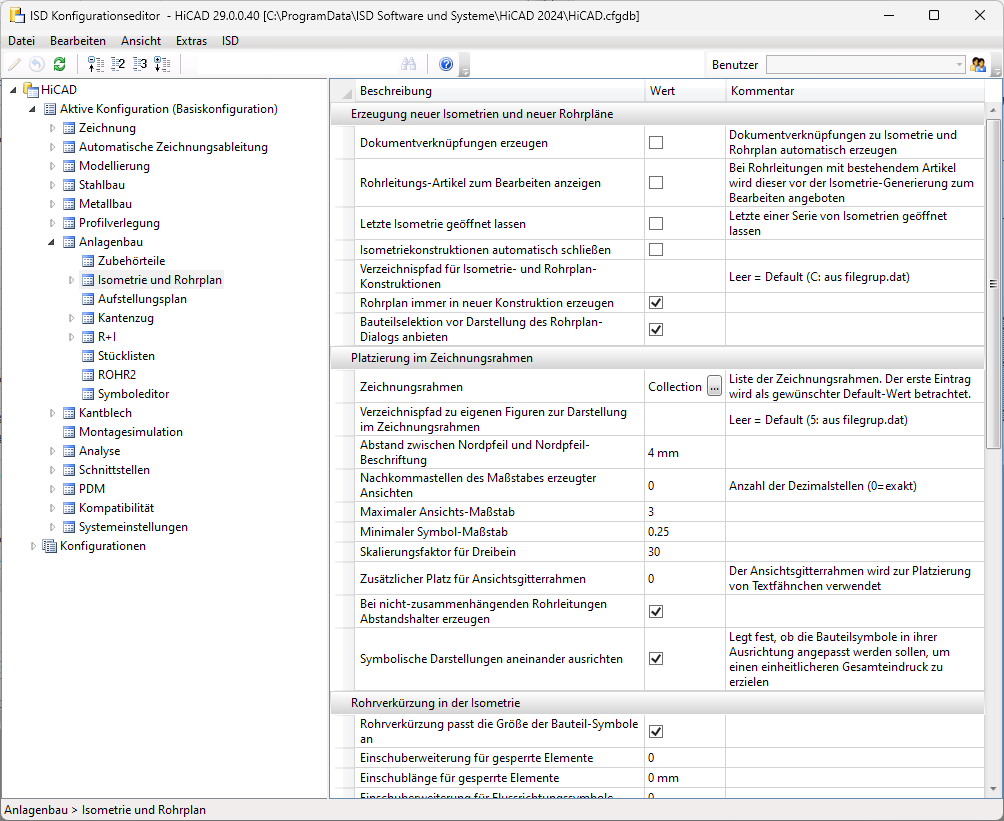Click the expand all tree levels icon

coord(162,64)
